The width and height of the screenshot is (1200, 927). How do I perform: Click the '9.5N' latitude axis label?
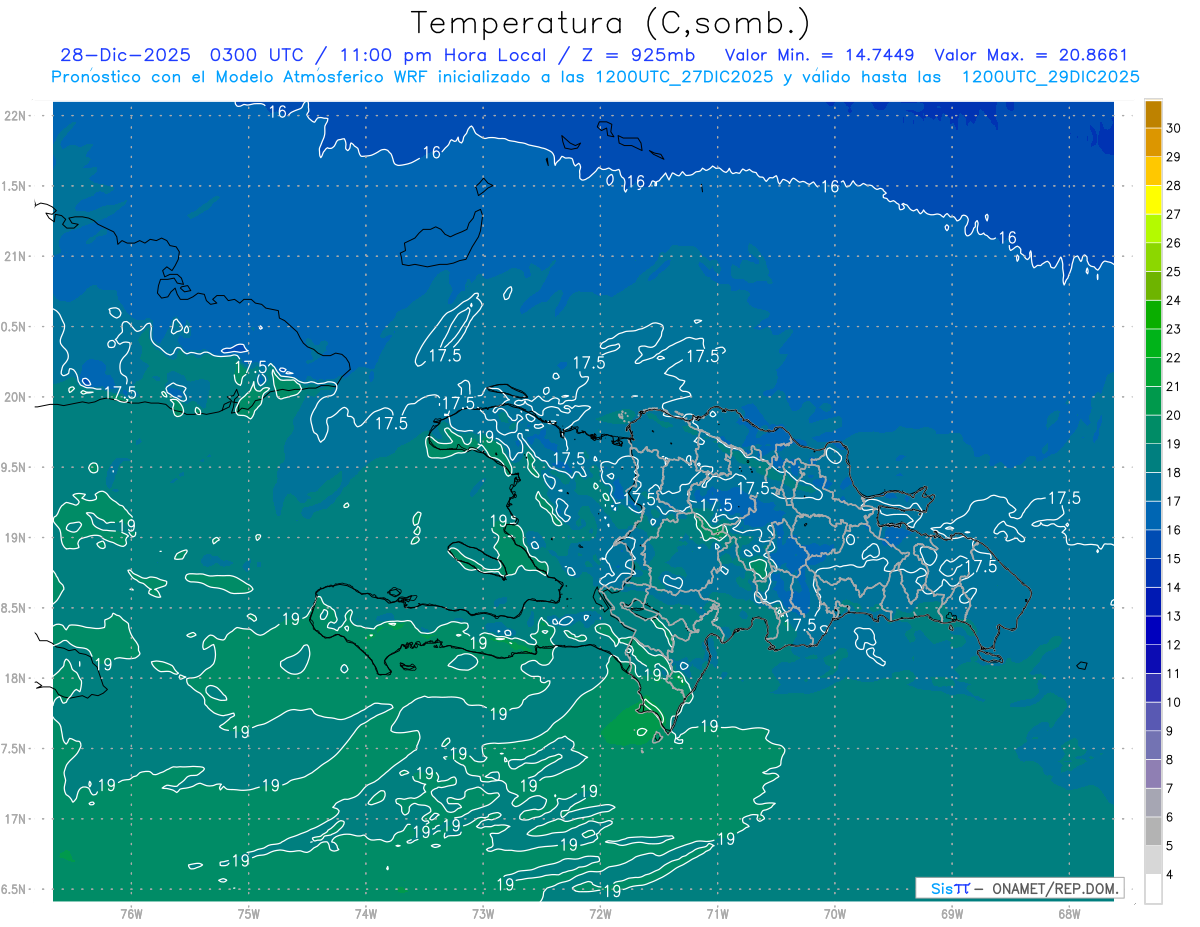coord(15,467)
